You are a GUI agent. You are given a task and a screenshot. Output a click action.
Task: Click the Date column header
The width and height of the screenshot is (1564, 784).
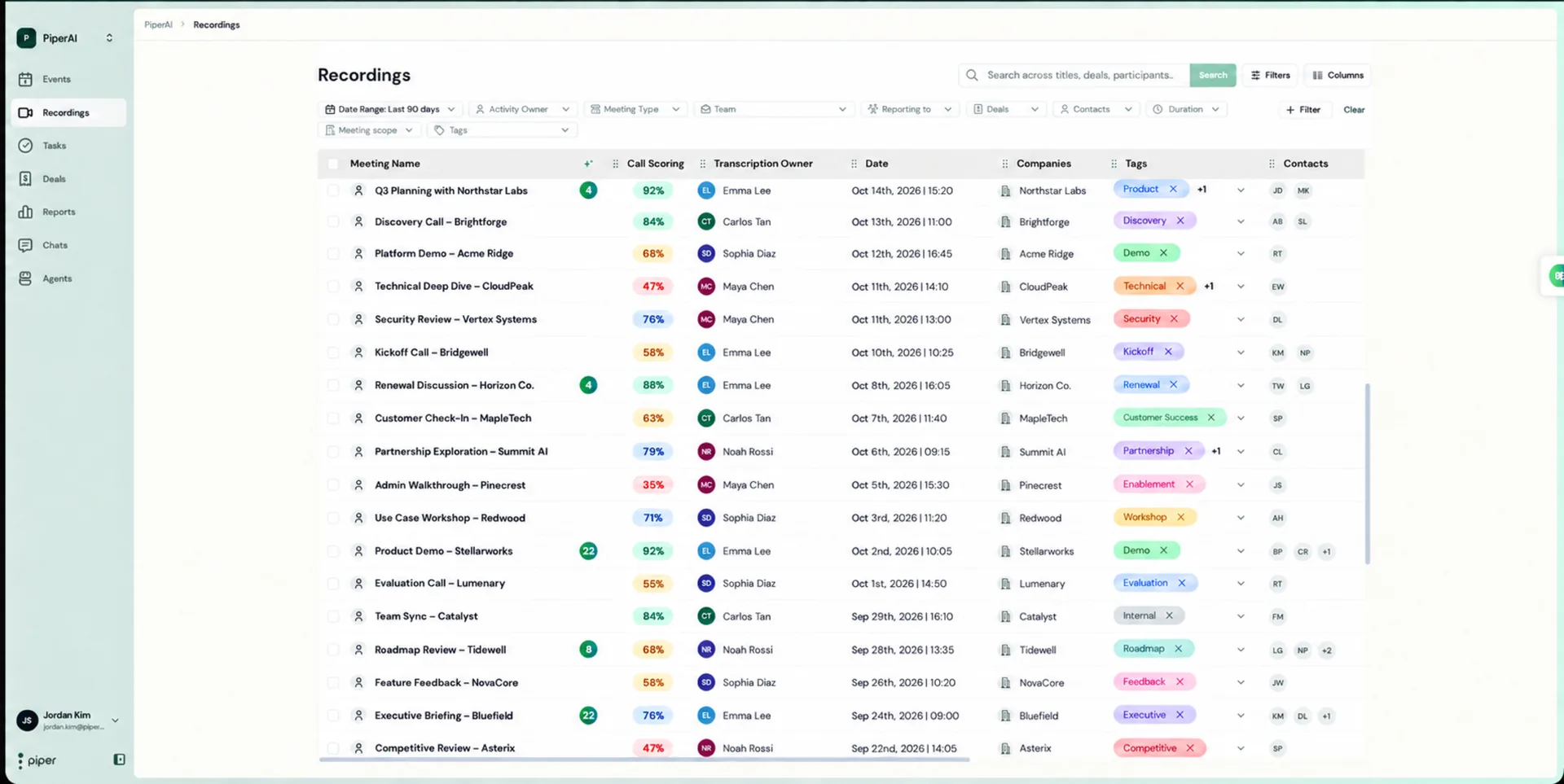pos(876,164)
